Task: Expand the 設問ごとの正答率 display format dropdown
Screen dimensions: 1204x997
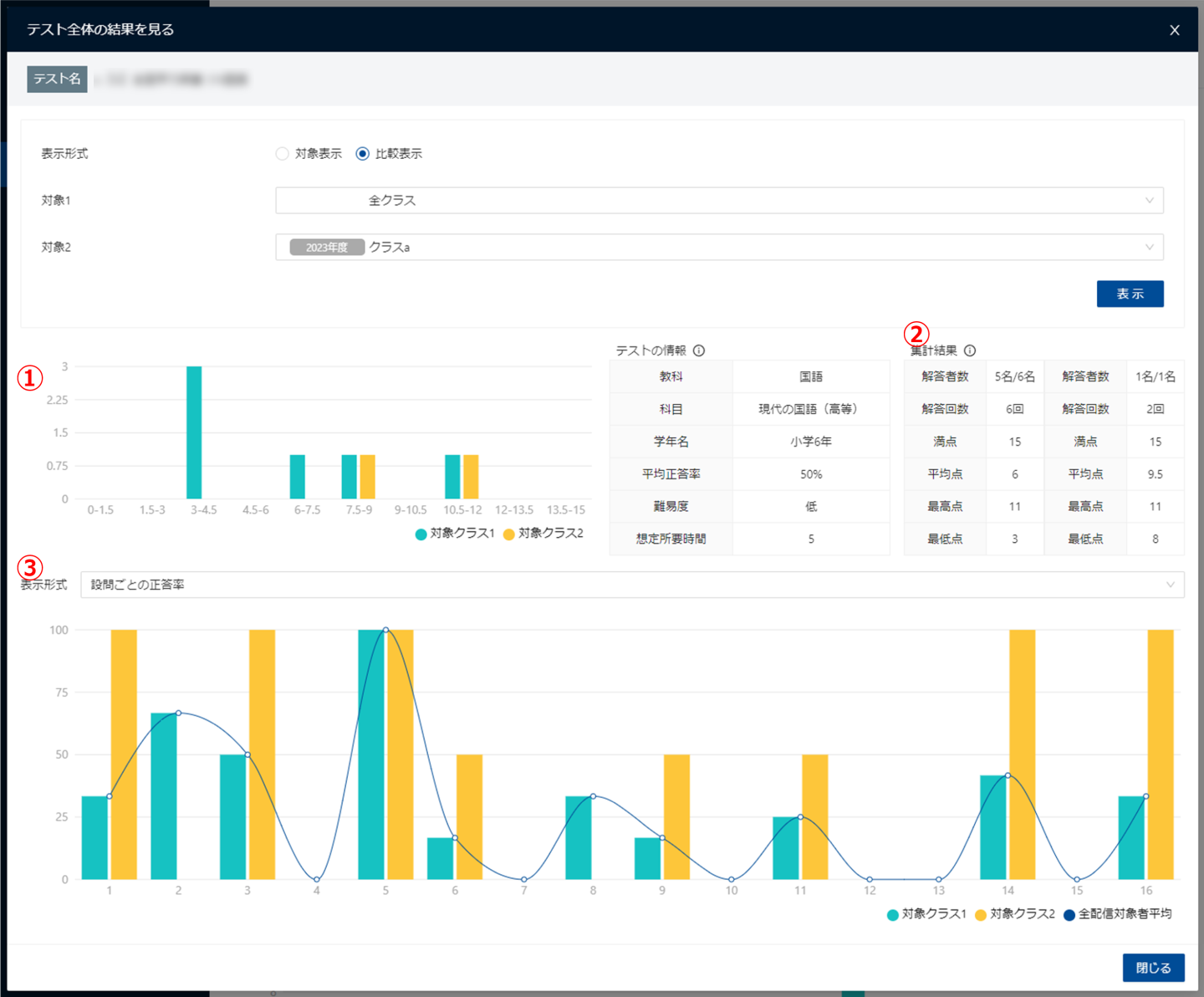Action: pyautogui.click(x=632, y=585)
